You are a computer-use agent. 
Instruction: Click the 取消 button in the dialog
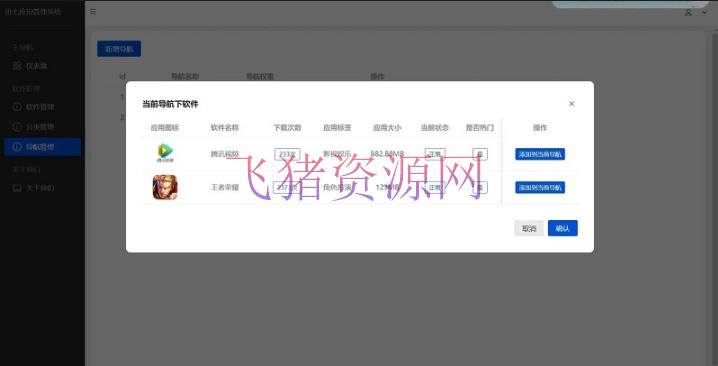pos(529,228)
